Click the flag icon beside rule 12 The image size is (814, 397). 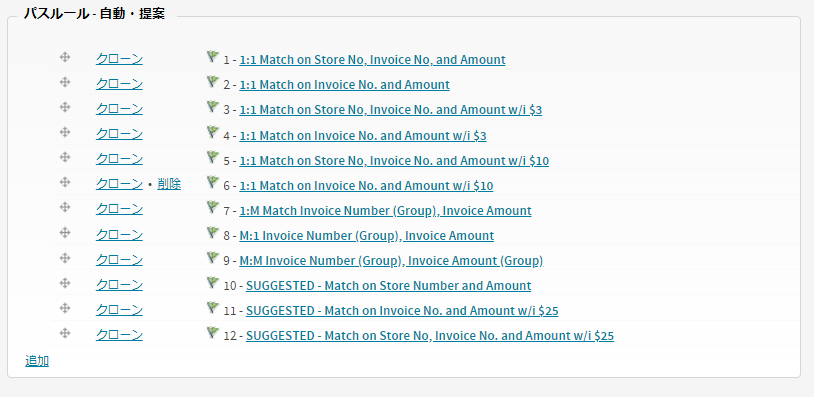click(x=213, y=332)
